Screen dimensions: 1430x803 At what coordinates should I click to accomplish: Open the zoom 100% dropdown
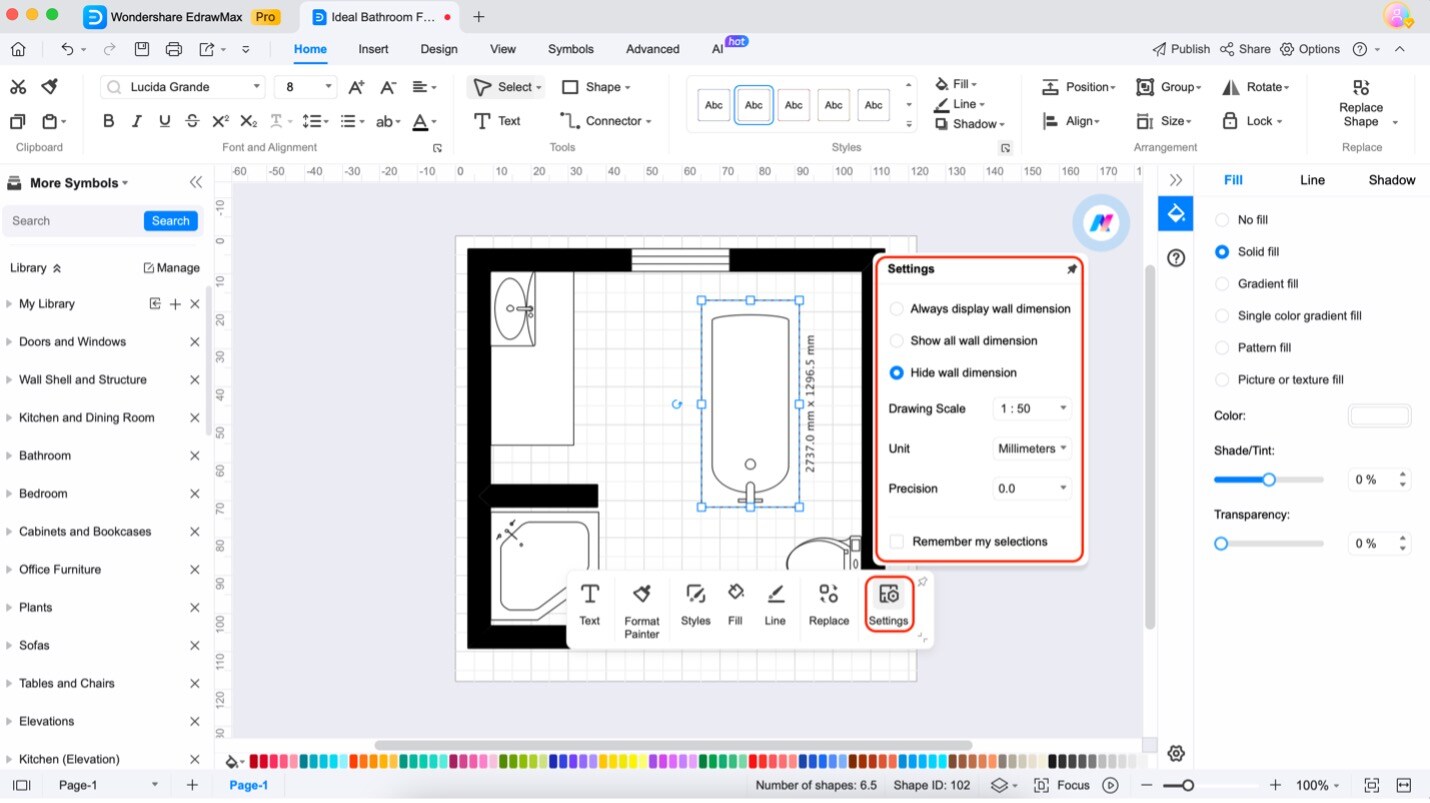click(1317, 786)
